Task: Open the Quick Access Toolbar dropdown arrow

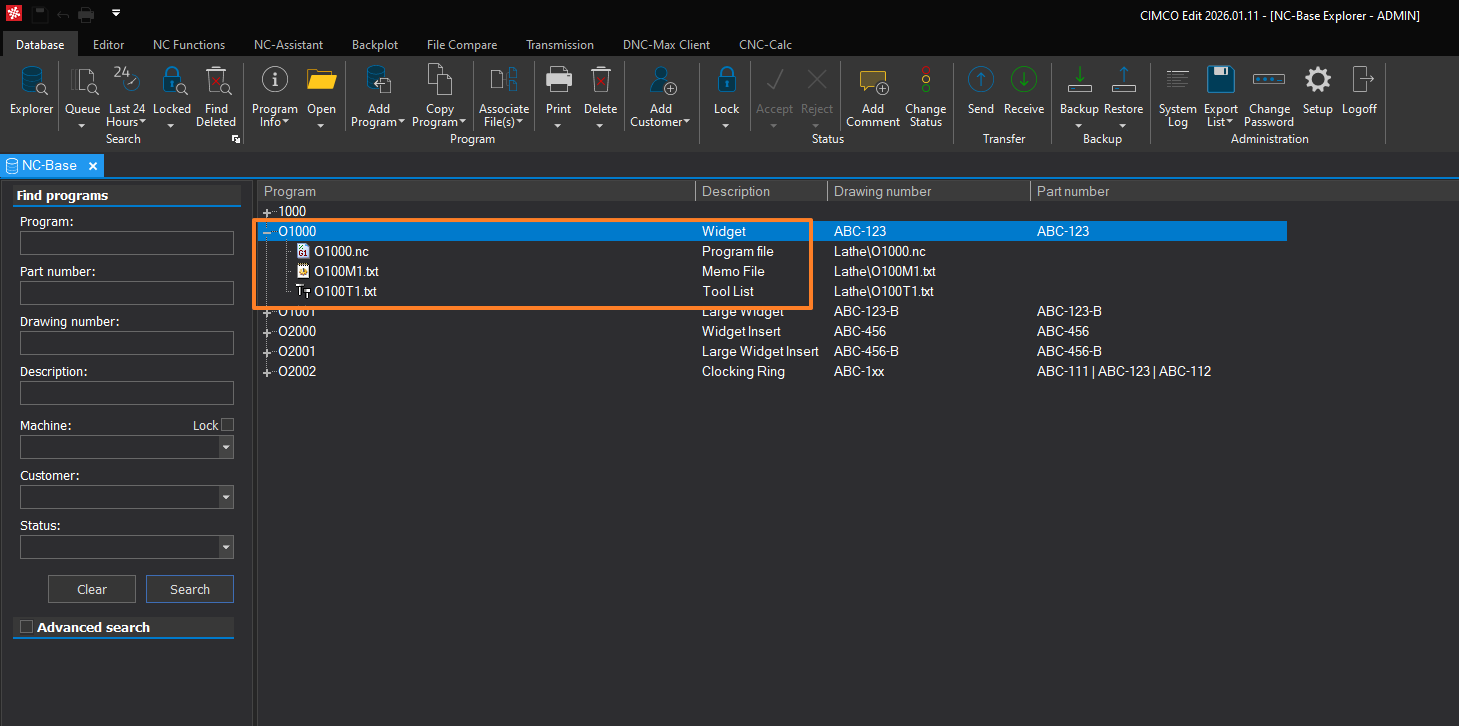Action: coord(116,13)
